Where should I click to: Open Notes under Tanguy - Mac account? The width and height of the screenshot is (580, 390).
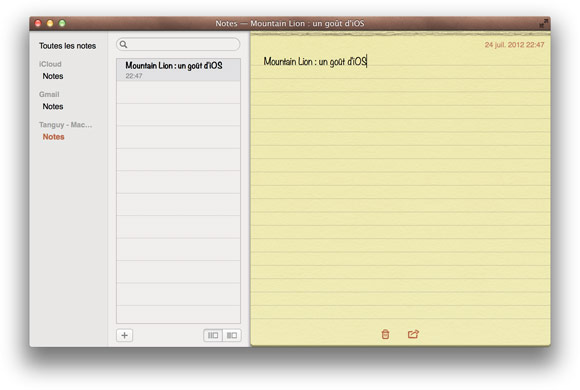[53, 137]
